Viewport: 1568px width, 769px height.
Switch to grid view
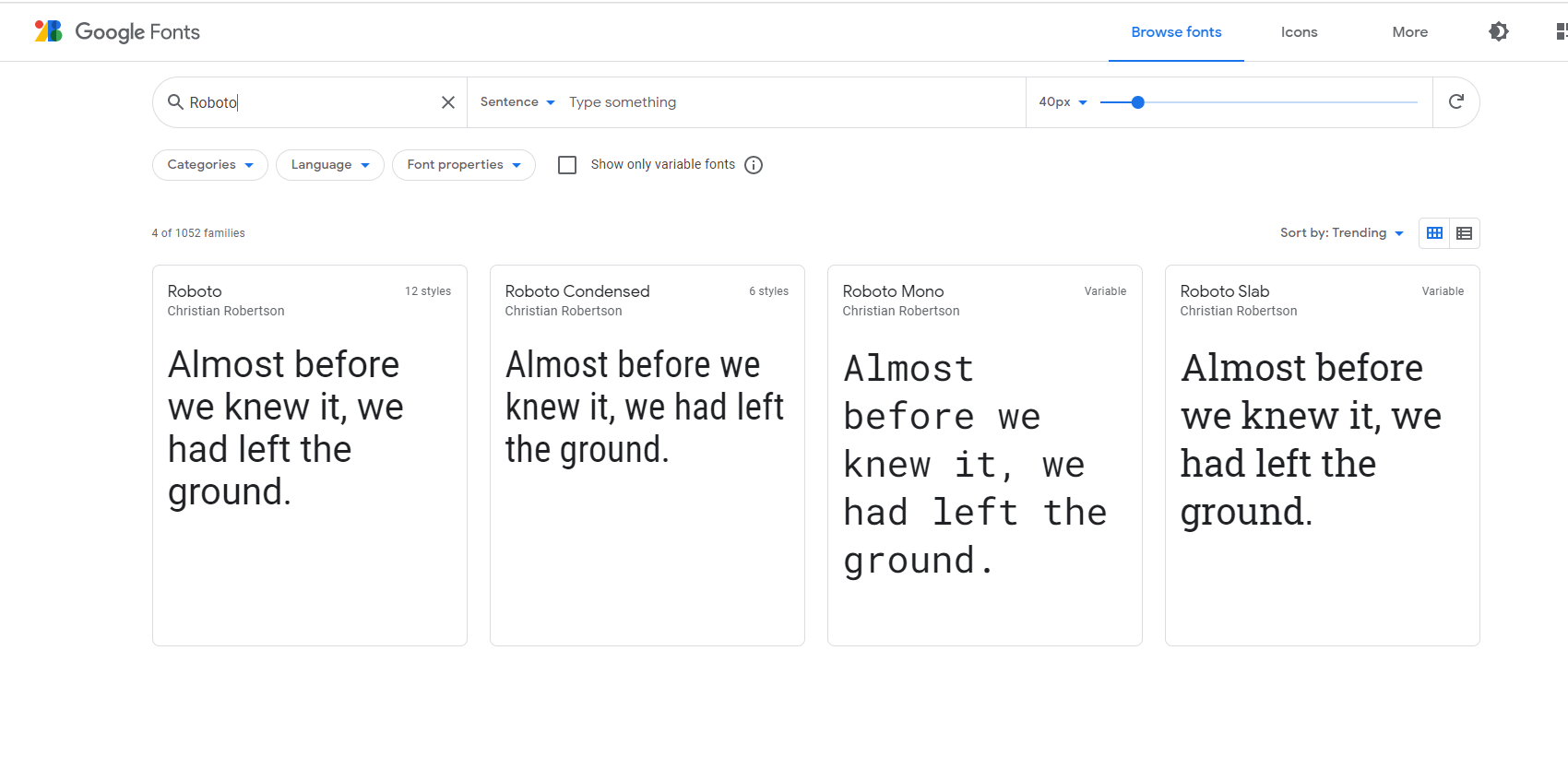coord(1434,233)
